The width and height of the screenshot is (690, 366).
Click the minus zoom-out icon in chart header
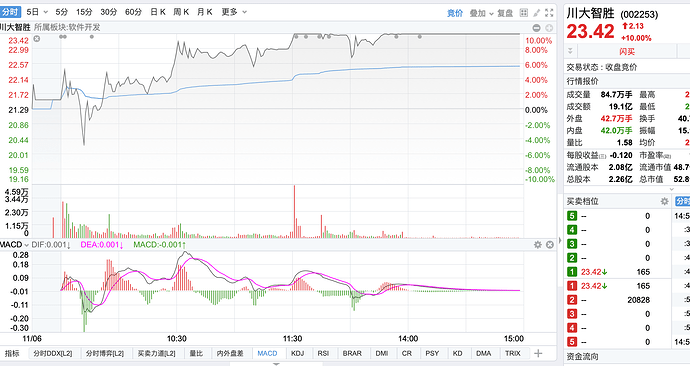(x=536, y=28)
